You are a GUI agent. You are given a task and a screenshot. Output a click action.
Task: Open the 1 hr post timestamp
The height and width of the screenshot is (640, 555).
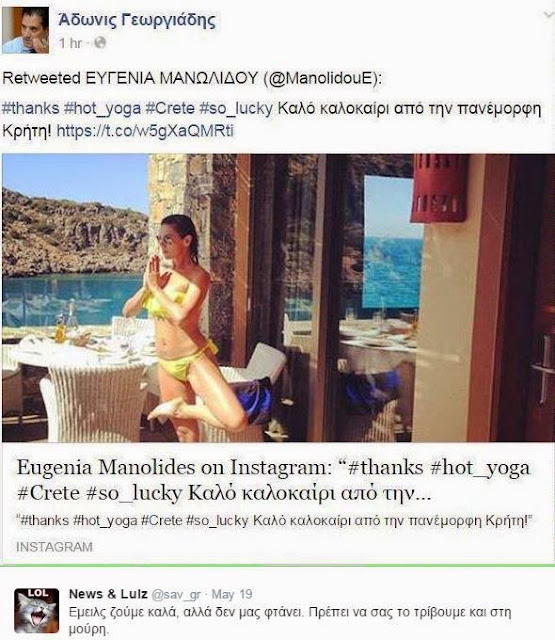pos(71,42)
